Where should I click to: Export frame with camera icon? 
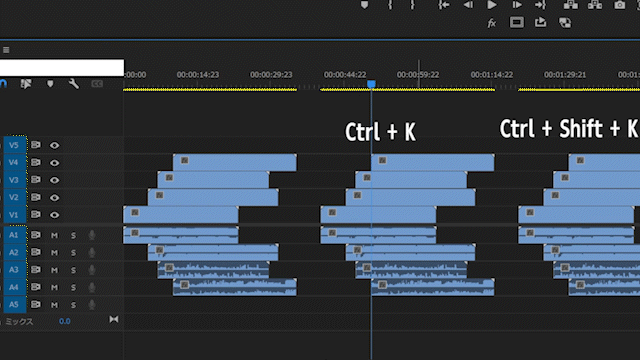(x=620, y=5)
